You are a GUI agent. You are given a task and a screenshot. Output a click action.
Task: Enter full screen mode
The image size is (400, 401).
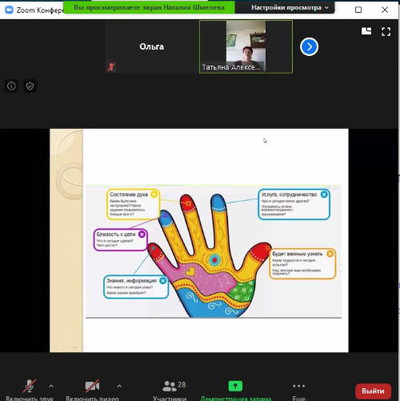tap(386, 32)
